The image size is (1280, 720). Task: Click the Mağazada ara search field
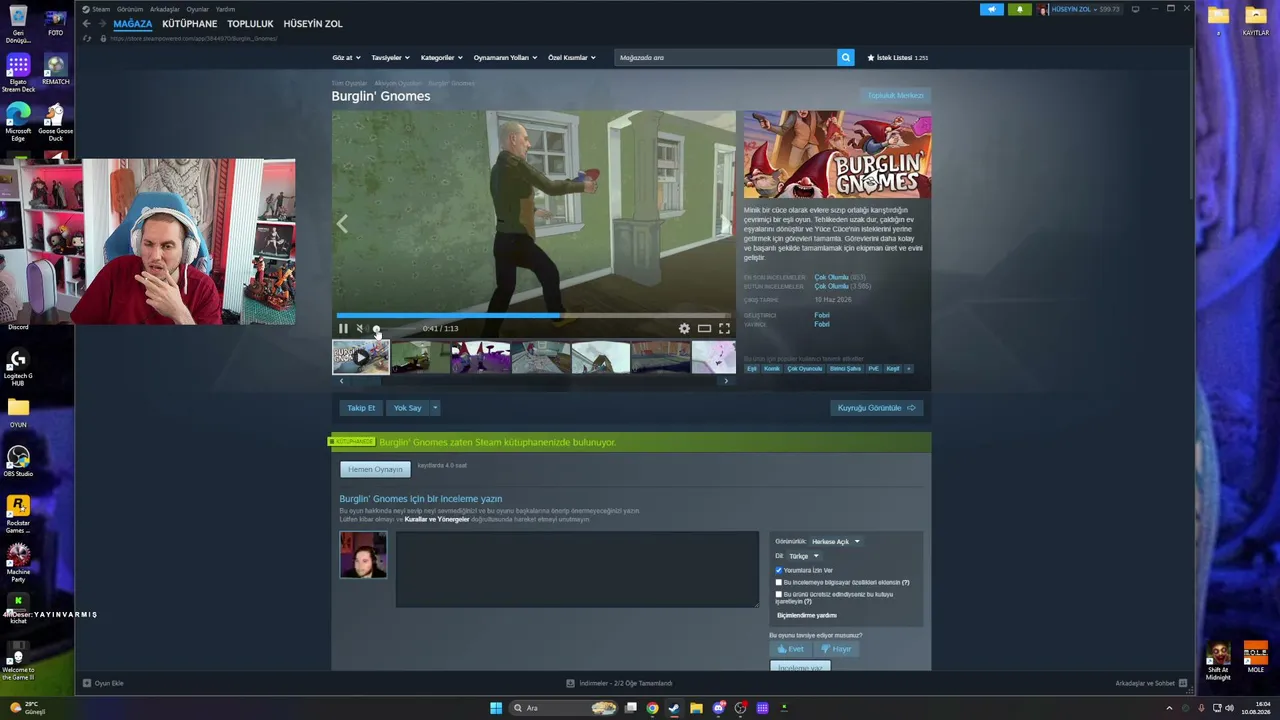pyautogui.click(x=726, y=58)
